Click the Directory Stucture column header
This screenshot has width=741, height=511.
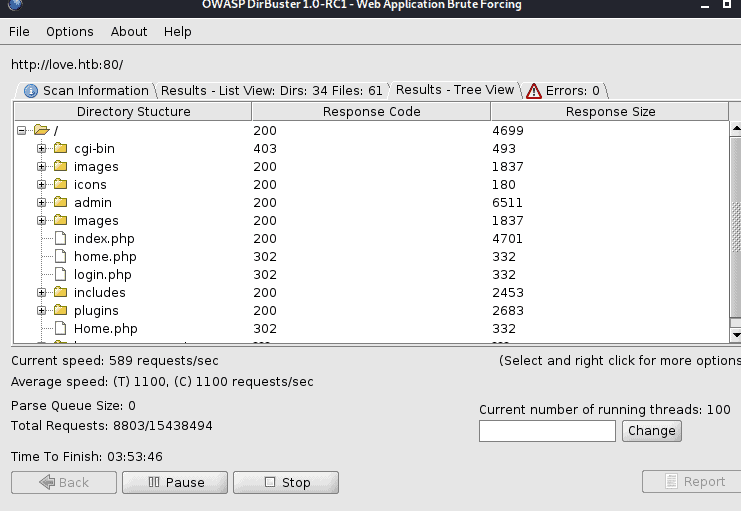[x=133, y=112]
